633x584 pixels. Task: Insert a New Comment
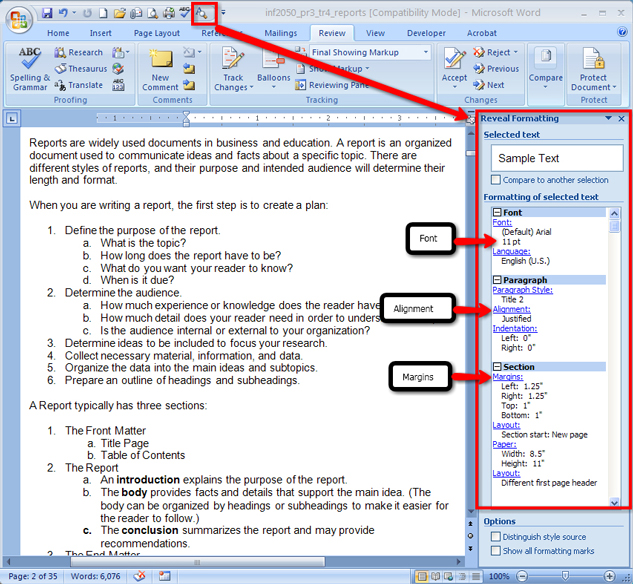click(x=160, y=70)
